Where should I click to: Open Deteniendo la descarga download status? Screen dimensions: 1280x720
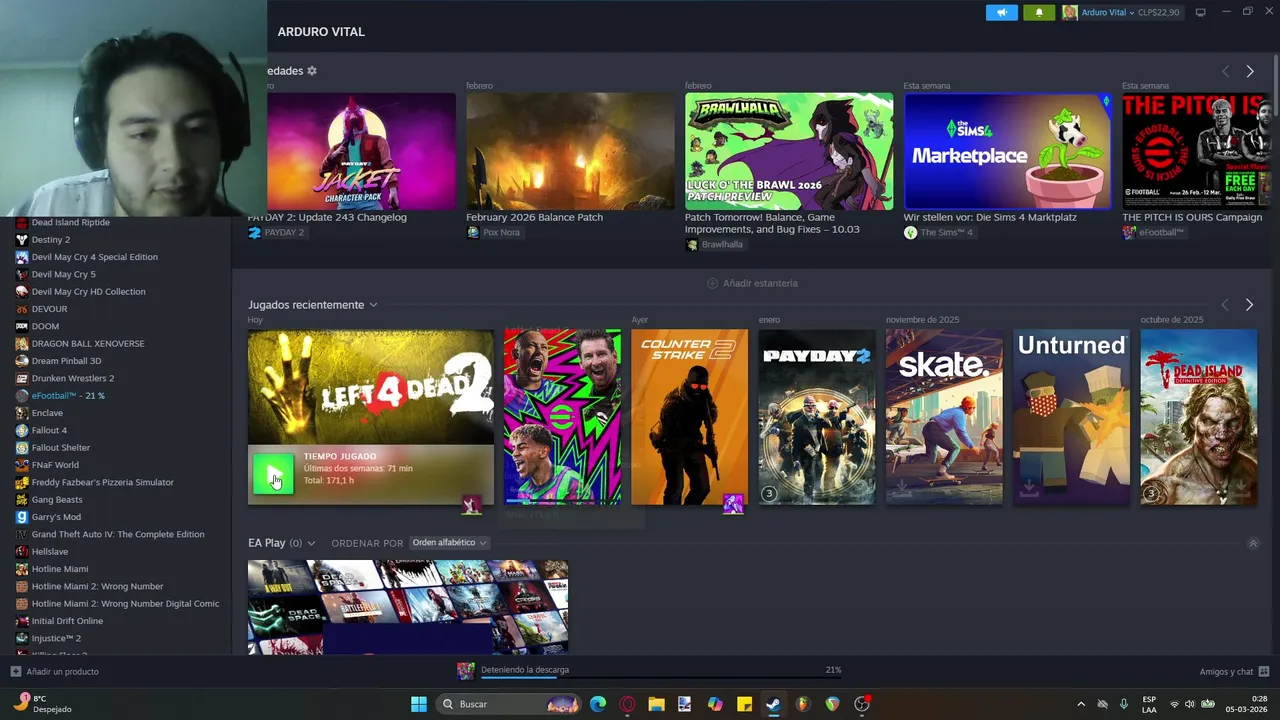click(x=525, y=670)
